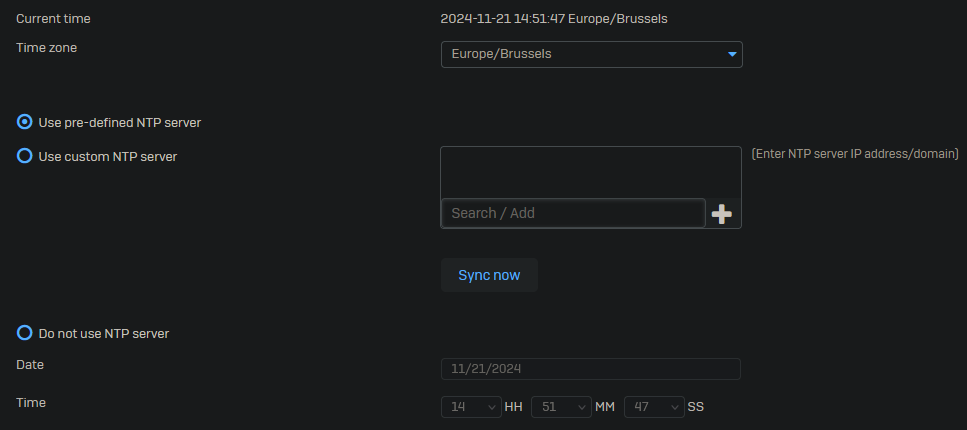Click the Enter NTP server IP address/domain hint

(855, 153)
